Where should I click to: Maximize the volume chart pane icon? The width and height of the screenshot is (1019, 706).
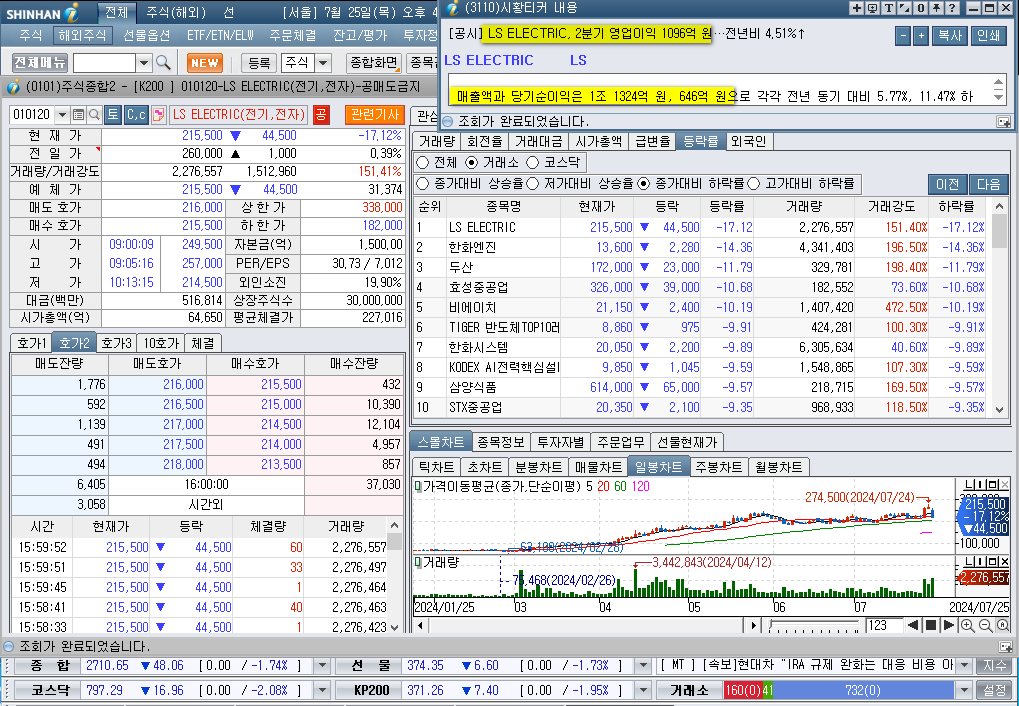coord(994,561)
